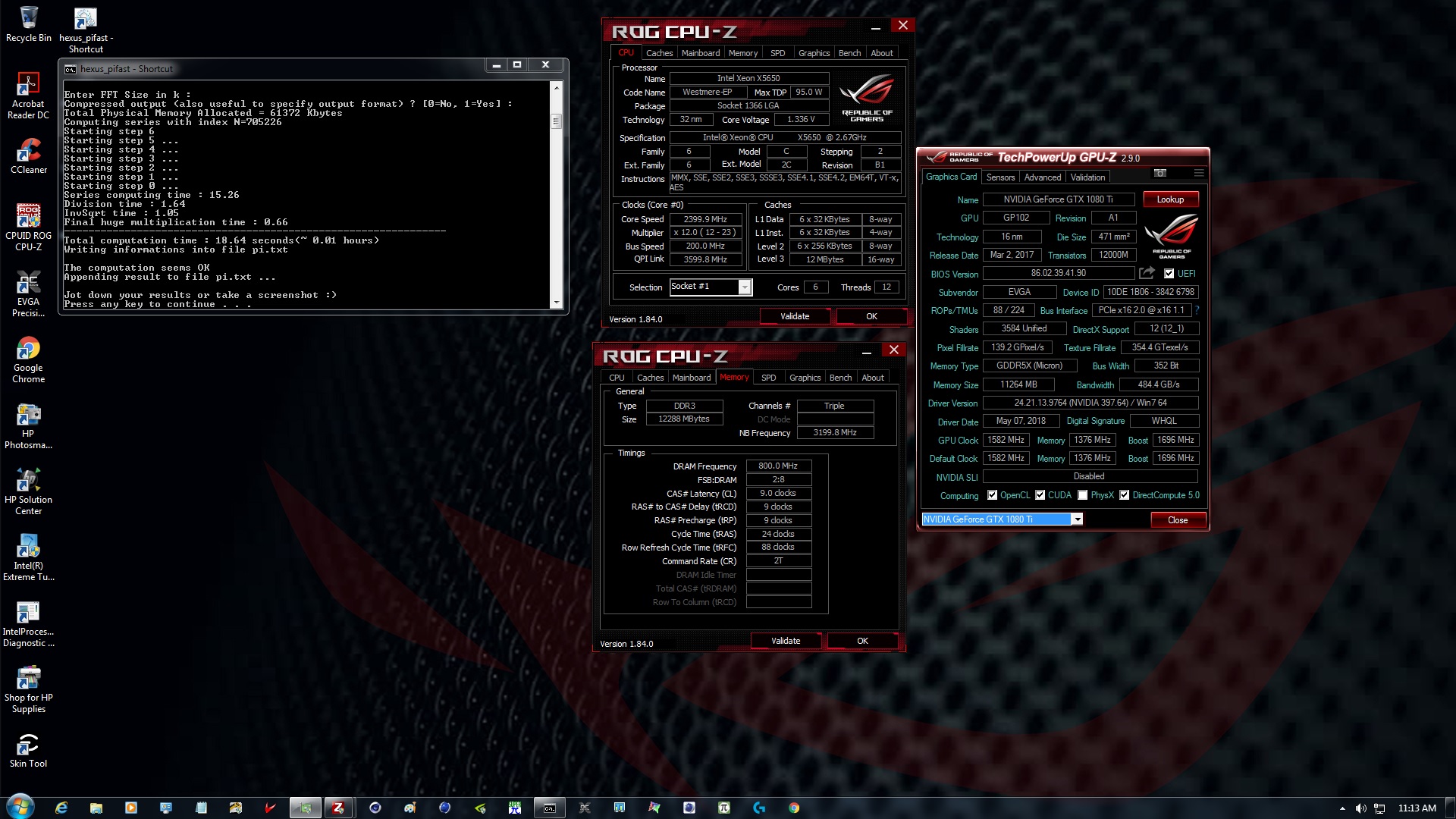Launch the Intel Extreme Tuning desktop icon
Viewport: 1456px width, 819px height.
pyautogui.click(x=28, y=557)
